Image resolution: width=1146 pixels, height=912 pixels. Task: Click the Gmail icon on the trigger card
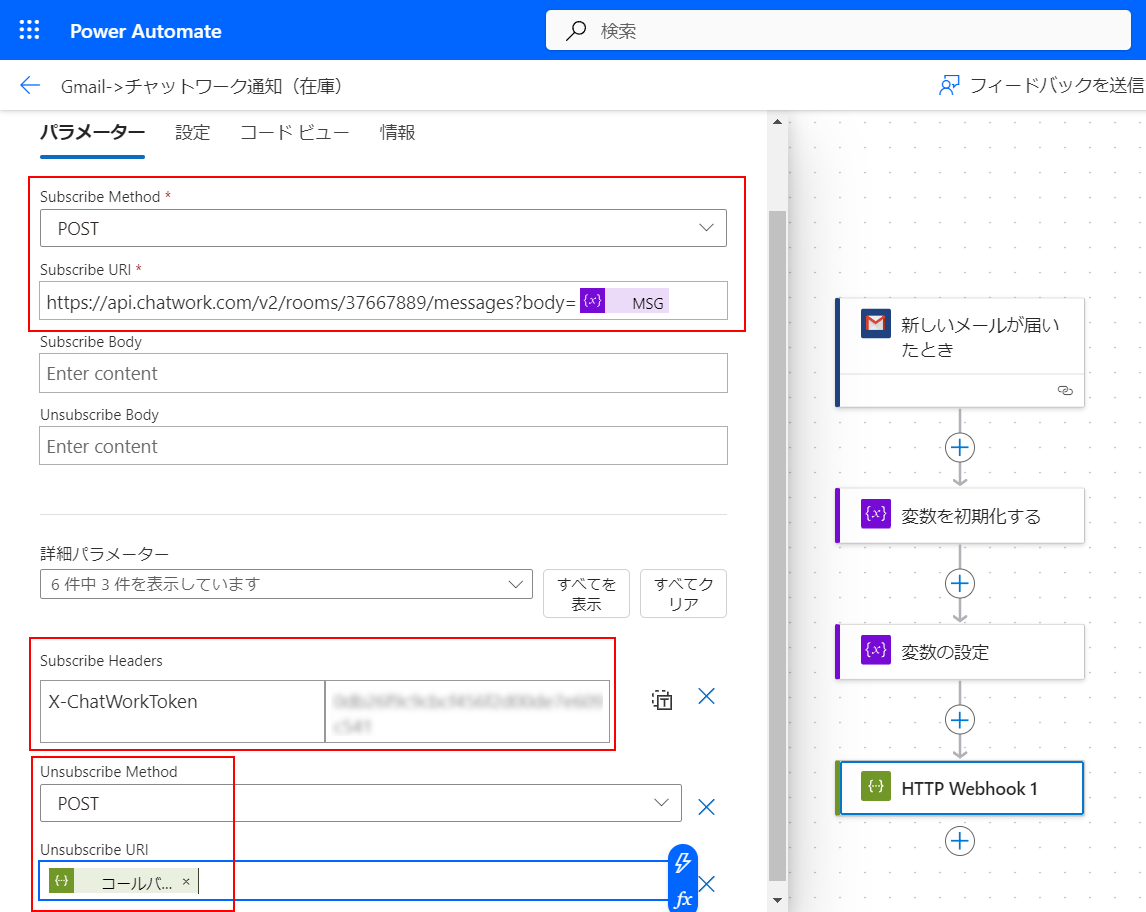click(x=874, y=324)
